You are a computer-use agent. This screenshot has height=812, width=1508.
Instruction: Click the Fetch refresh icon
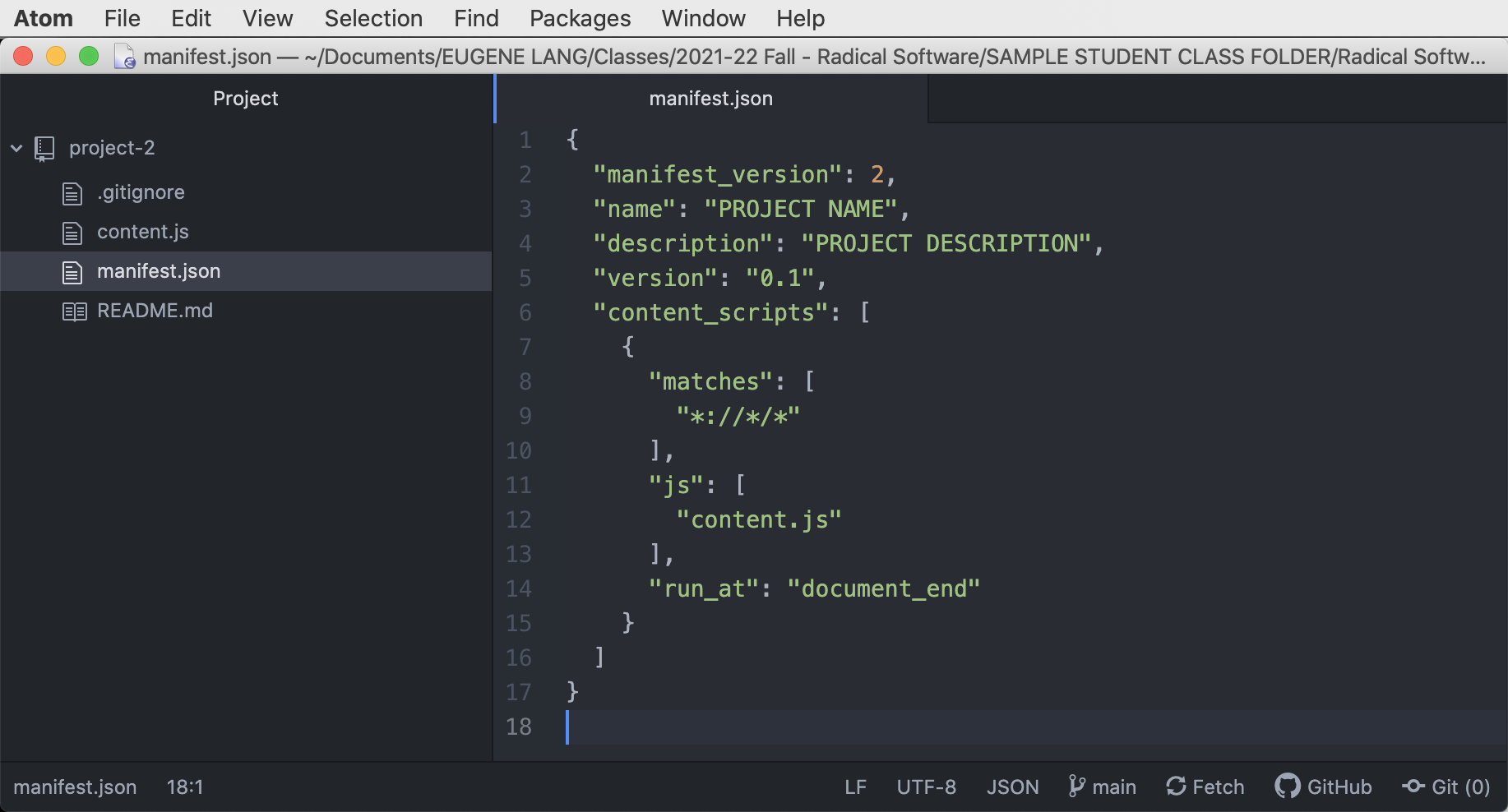tap(1176, 787)
